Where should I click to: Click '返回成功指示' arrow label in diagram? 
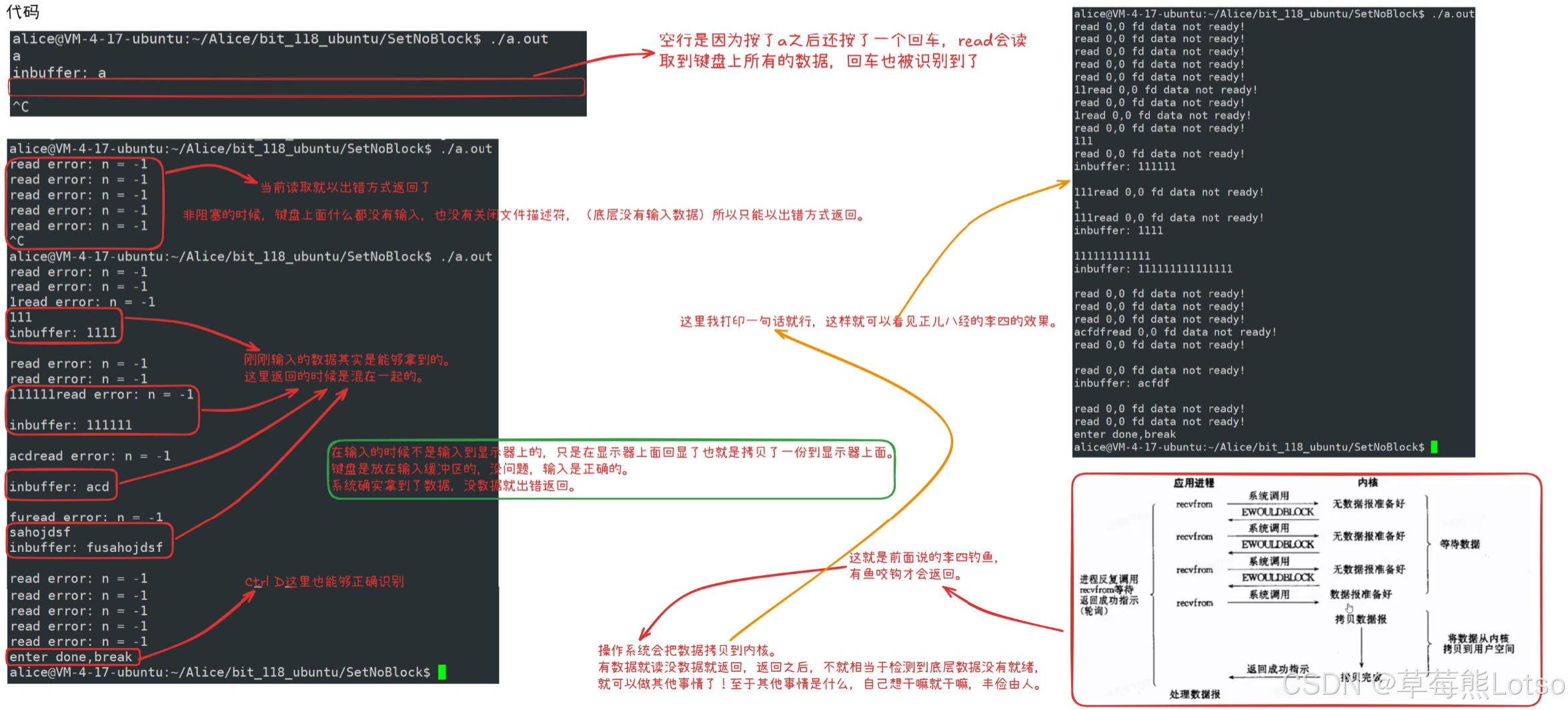1278,669
